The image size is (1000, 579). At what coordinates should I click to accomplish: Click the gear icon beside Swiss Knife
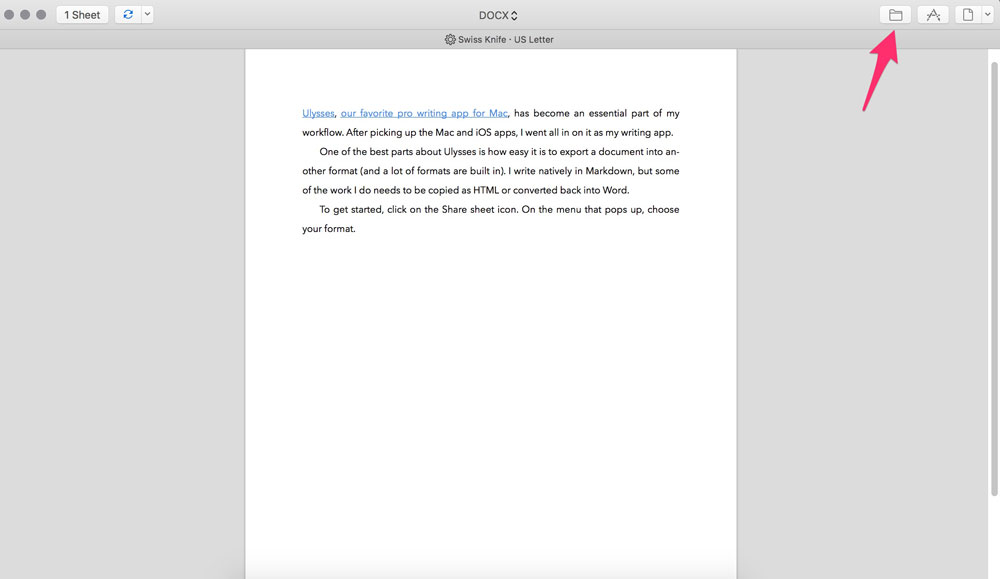pyautogui.click(x=450, y=40)
